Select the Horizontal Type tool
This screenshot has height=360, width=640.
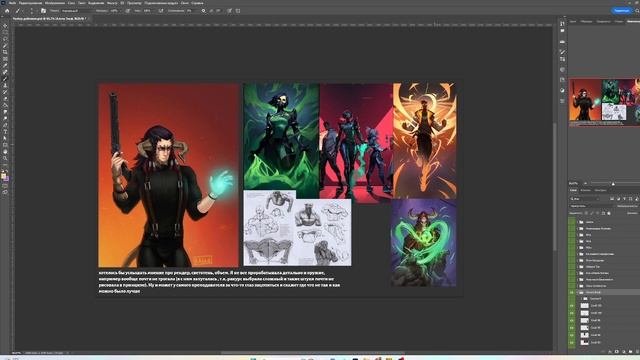coord(5,131)
